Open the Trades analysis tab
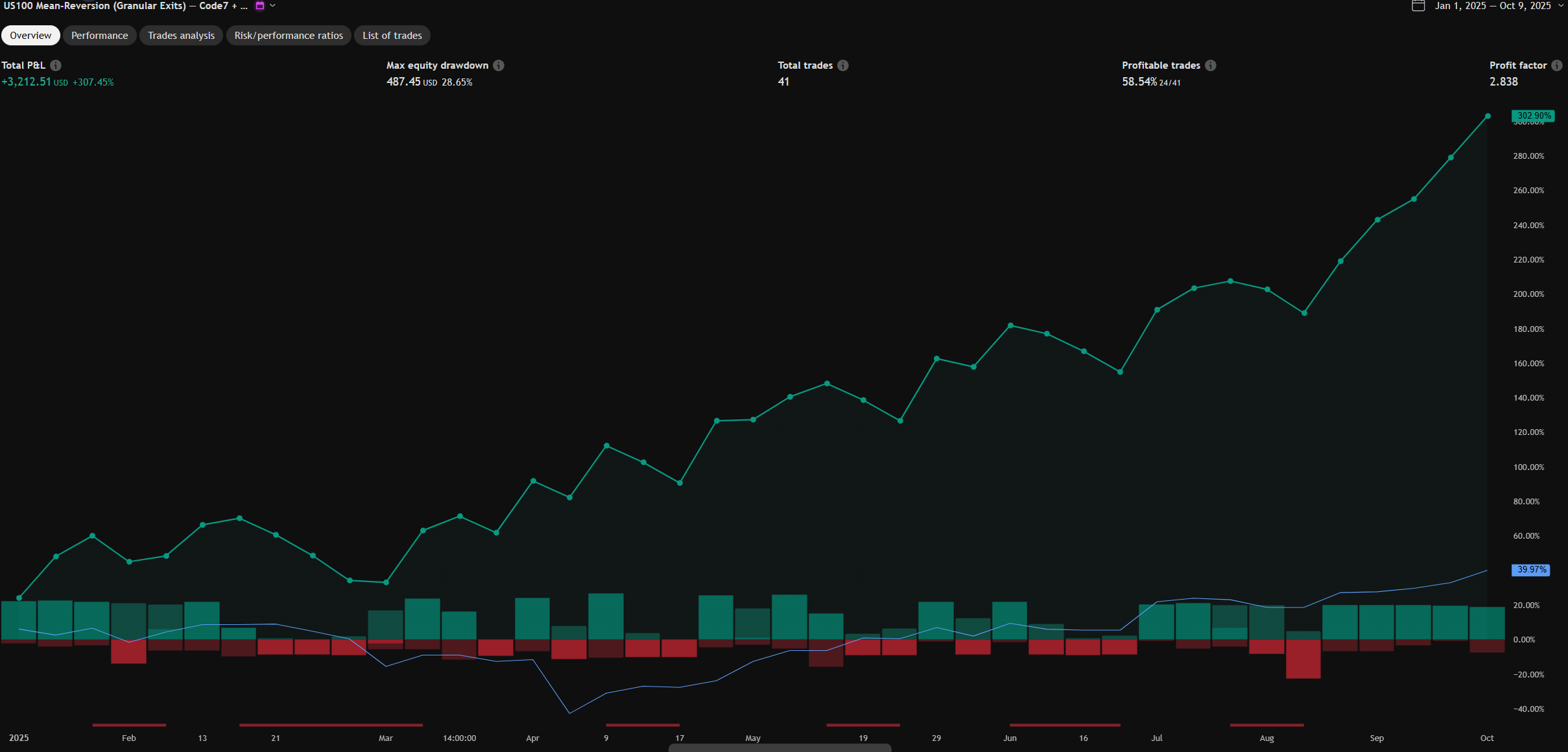 tap(181, 36)
